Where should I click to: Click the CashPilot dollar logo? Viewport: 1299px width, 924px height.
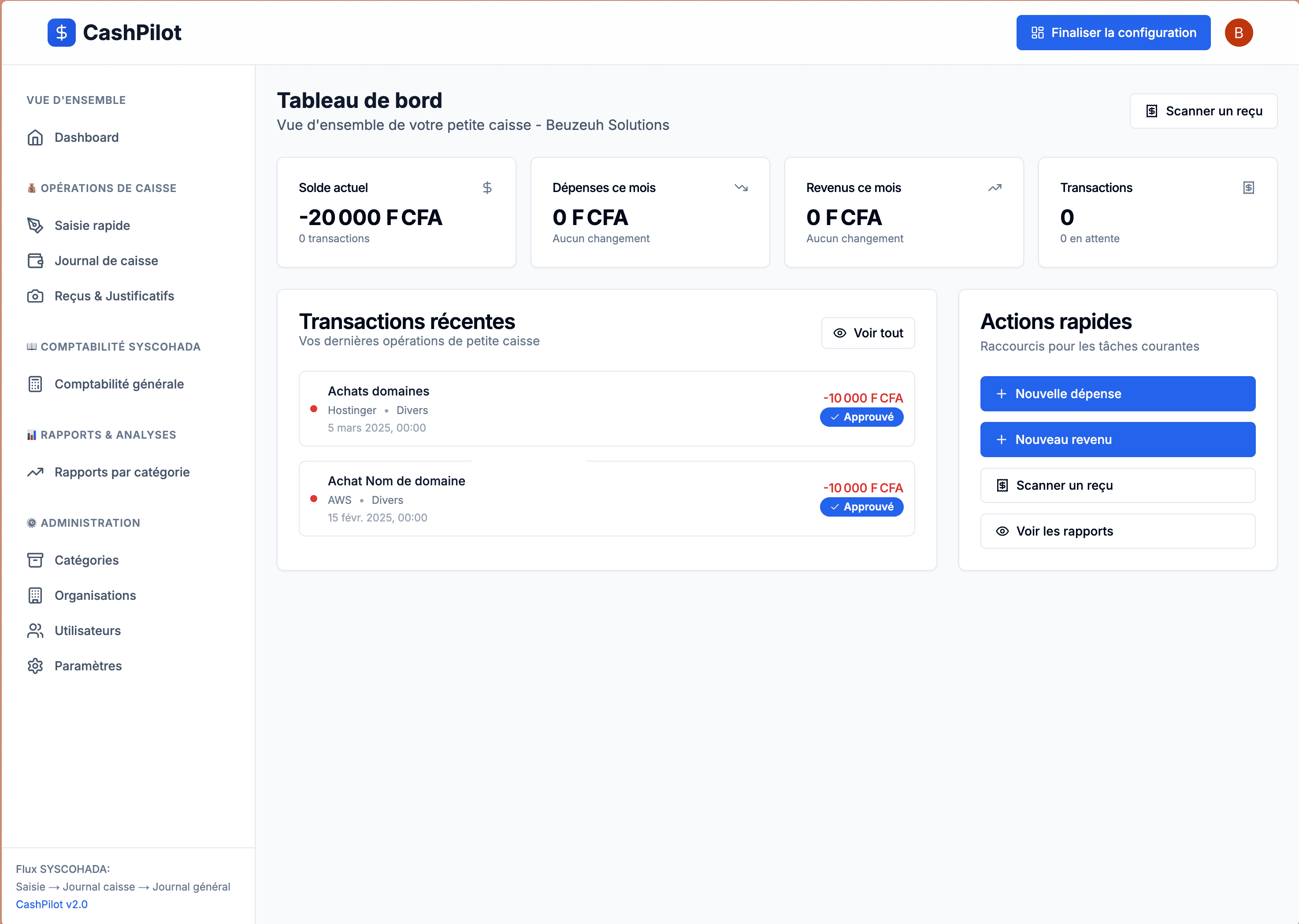click(x=62, y=33)
